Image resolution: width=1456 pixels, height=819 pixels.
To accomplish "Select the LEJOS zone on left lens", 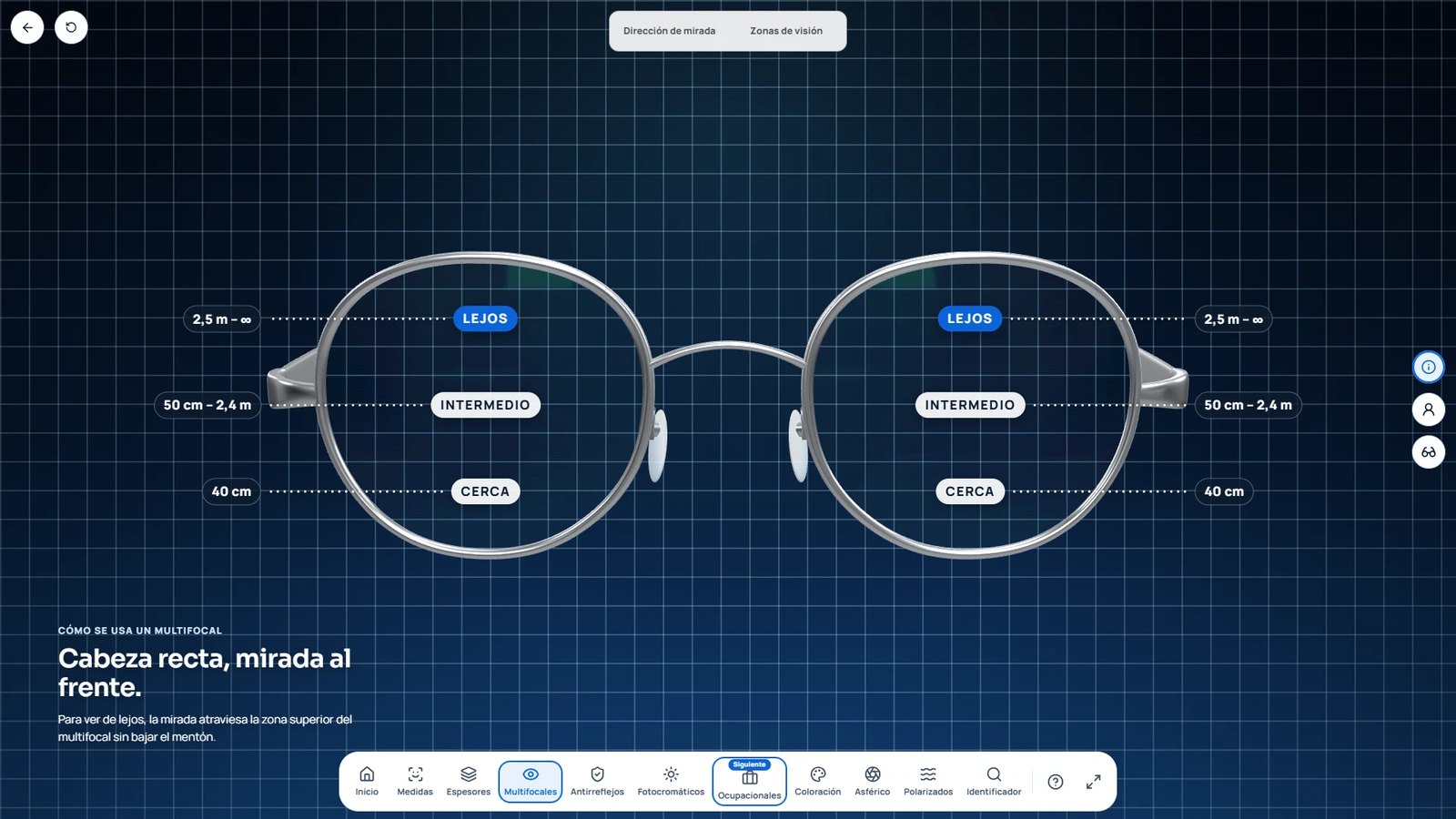I will 485,318.
